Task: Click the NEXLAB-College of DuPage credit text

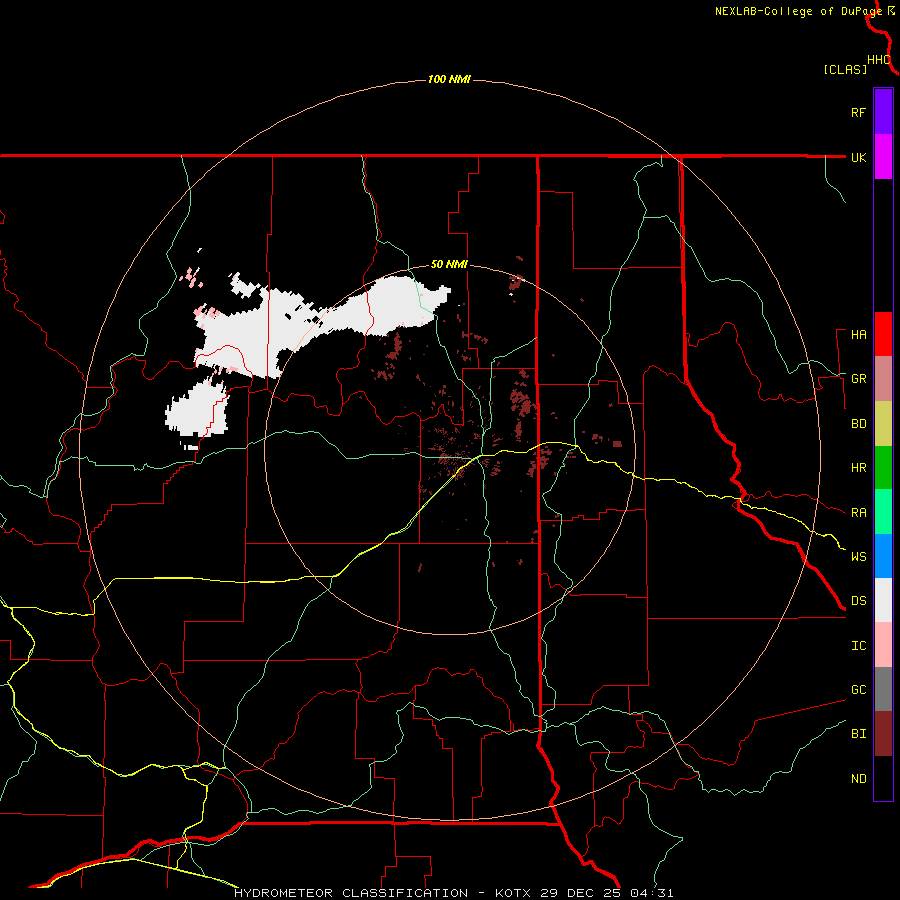Action: click(x=798, y=11)
